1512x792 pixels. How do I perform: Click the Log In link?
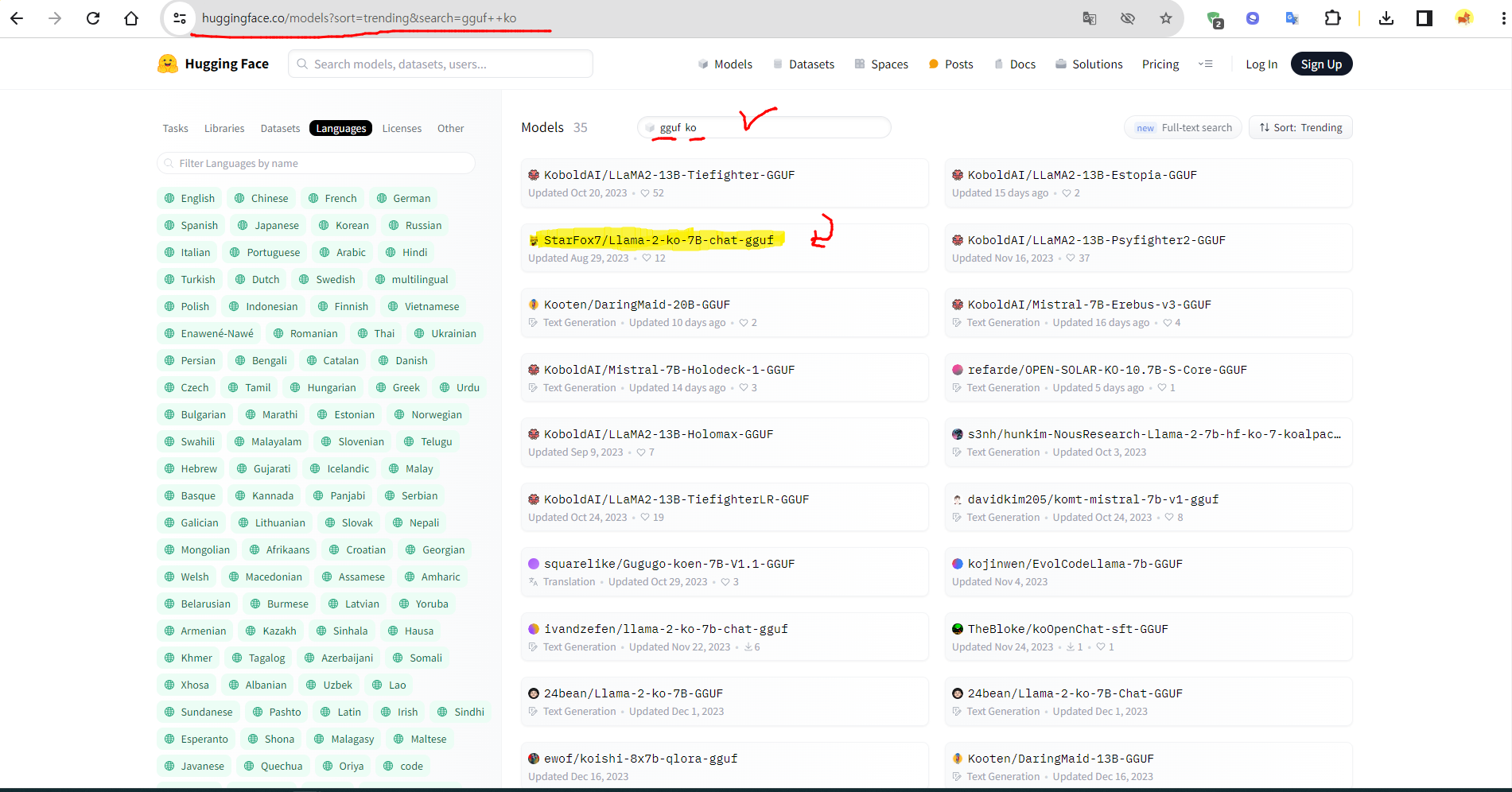click(1261, 64)
